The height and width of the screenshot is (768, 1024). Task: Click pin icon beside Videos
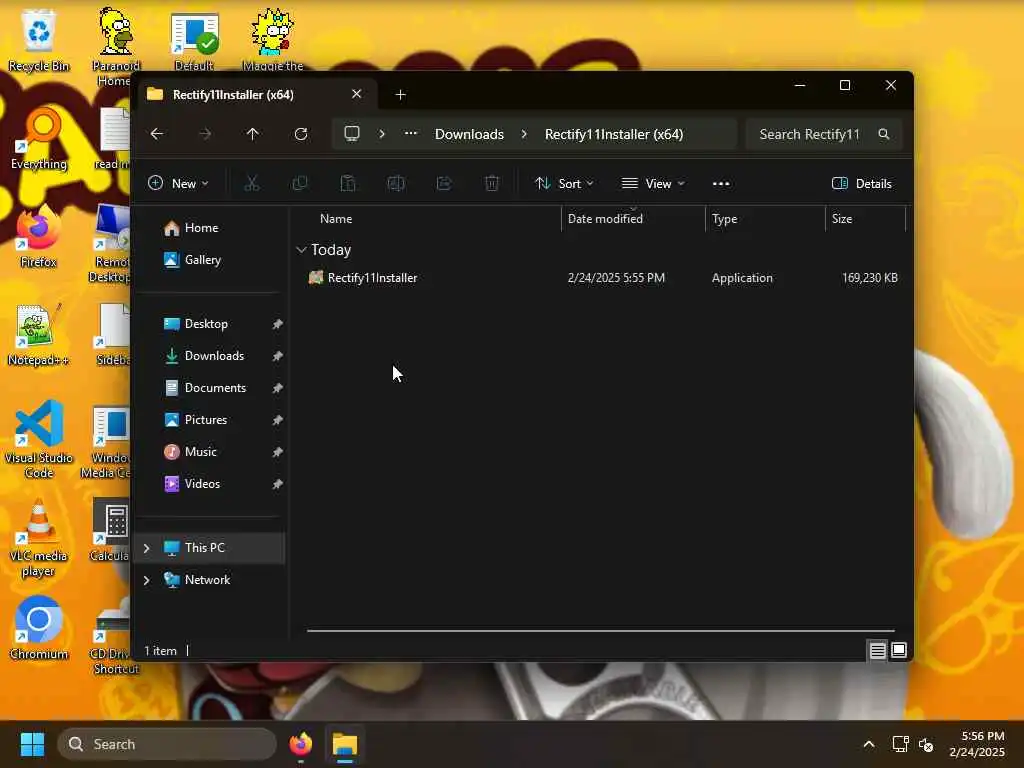tap(278, 484)
